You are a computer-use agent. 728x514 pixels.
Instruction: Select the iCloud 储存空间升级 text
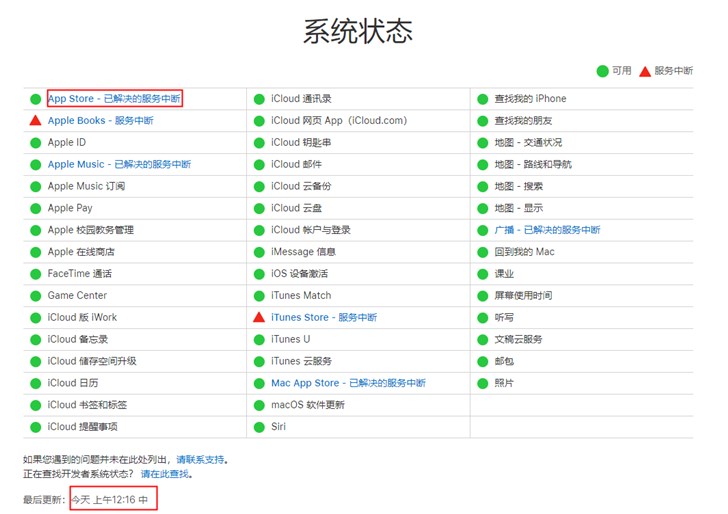[x=92, y=361]
